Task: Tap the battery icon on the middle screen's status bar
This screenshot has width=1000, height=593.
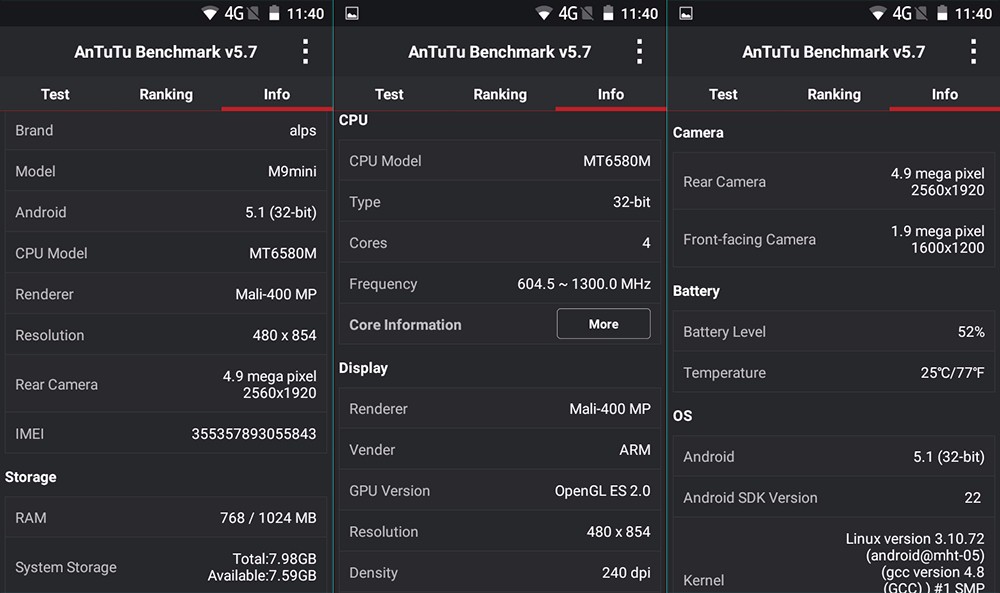Action: (609, 13)
